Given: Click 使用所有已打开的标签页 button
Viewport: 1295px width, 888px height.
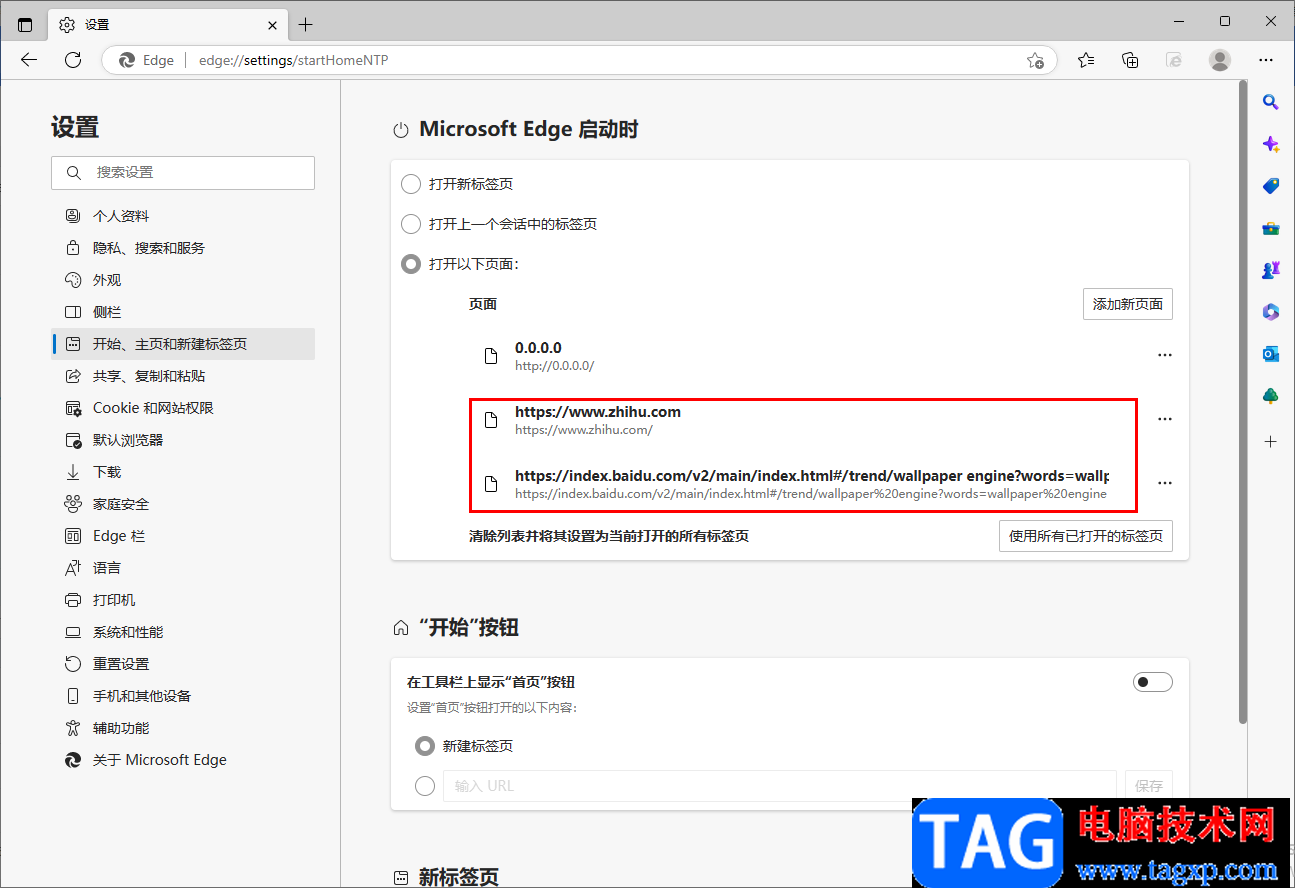Looking at the screenshot, I should click(1086, 536).
